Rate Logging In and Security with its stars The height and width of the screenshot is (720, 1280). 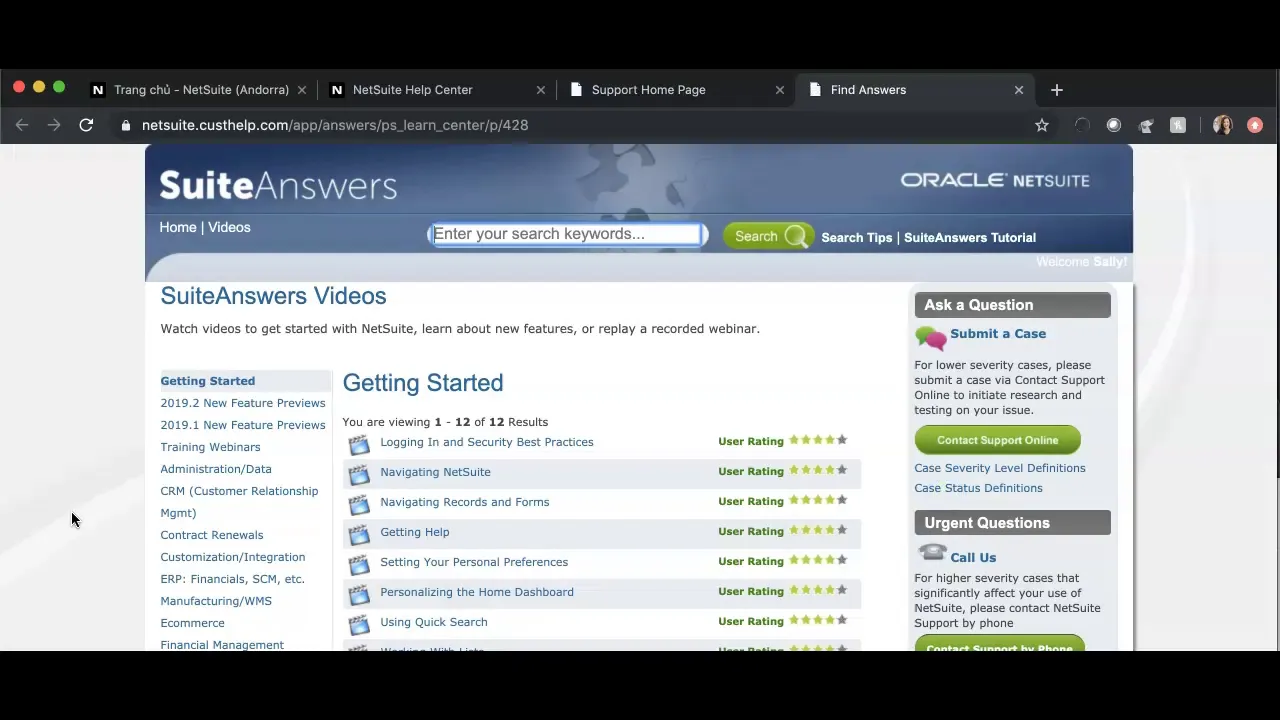tap(818, 440)
